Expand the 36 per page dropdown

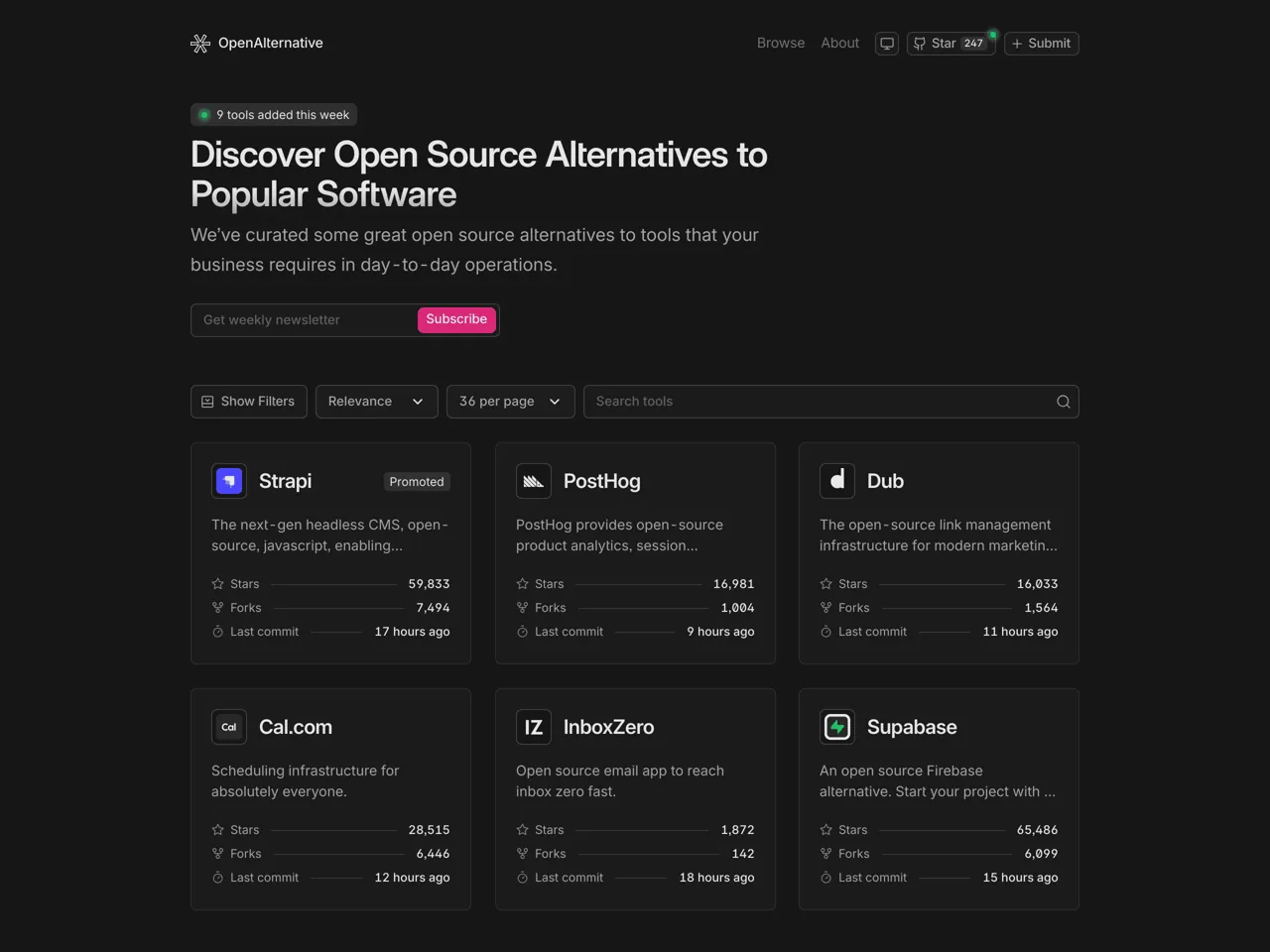(511, 402)
